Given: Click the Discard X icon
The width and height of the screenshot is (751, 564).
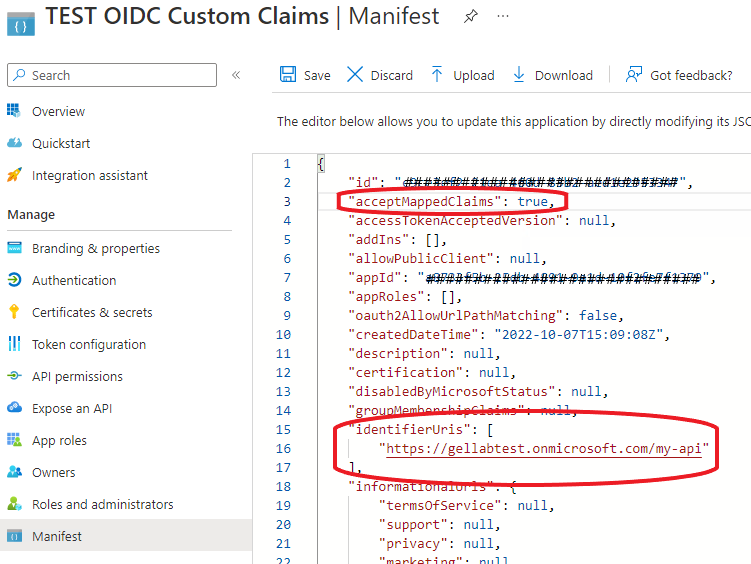Looking at the screenshot, I should click(x=355, y=75).
